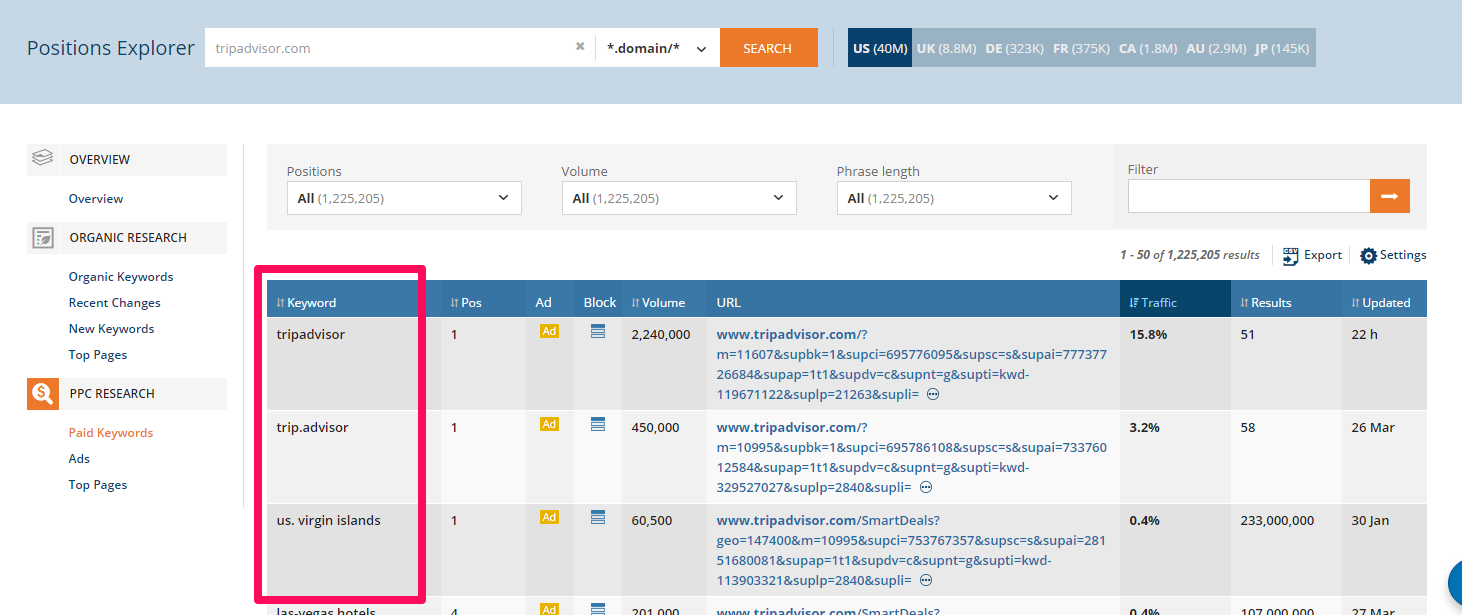Click the "us. virgin islands" keyword cell
The height and width of the screenshot is (615, 1462).
pos(329,520)
